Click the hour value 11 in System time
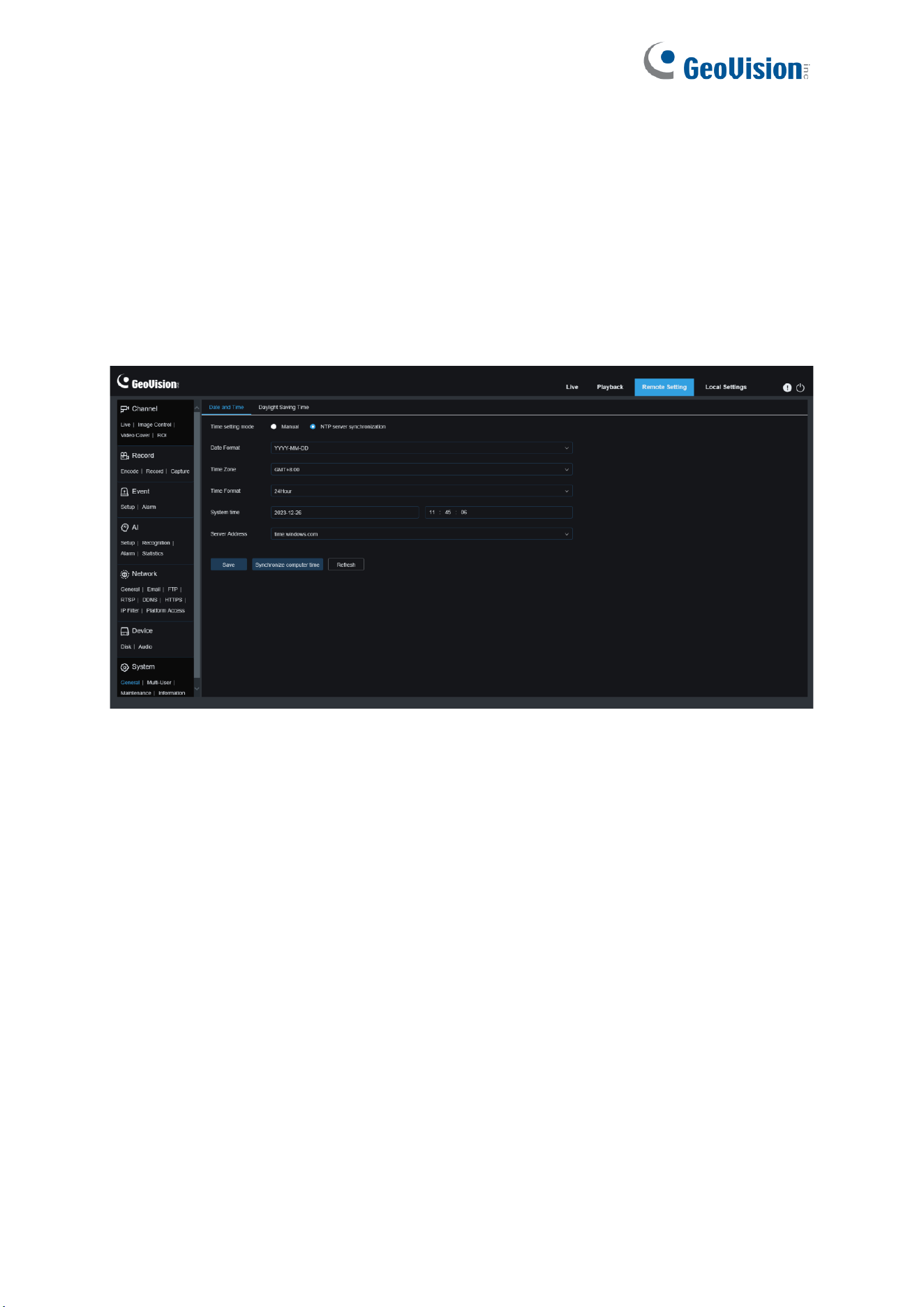 432,512
